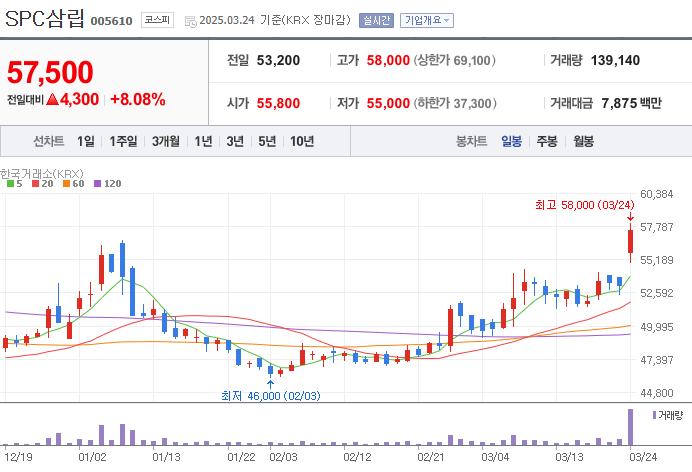The height and width of the screenshot is (472, 692).
Task: Click the 03/24 candlestick on the chart
Action: pos(631,242)
